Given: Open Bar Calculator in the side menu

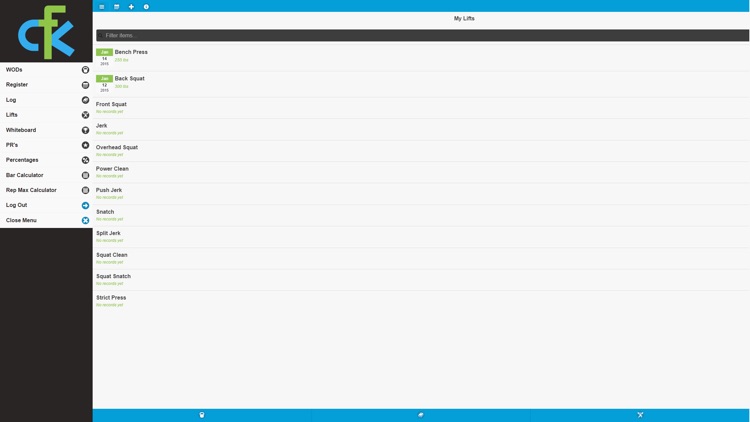Looking at the screenshot, I should pyautogui.click(x=46, y=175).
